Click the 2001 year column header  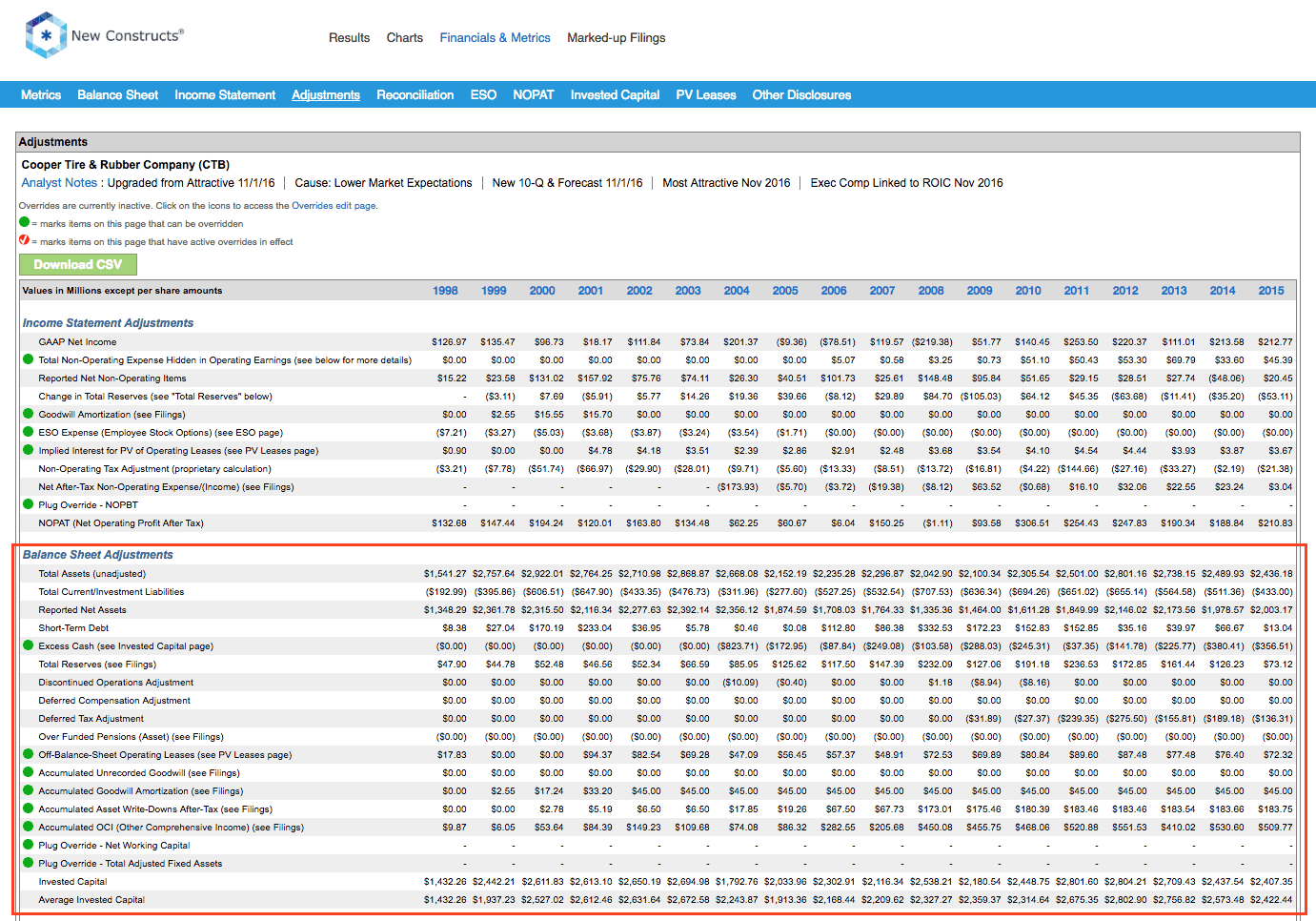[591, 291]
